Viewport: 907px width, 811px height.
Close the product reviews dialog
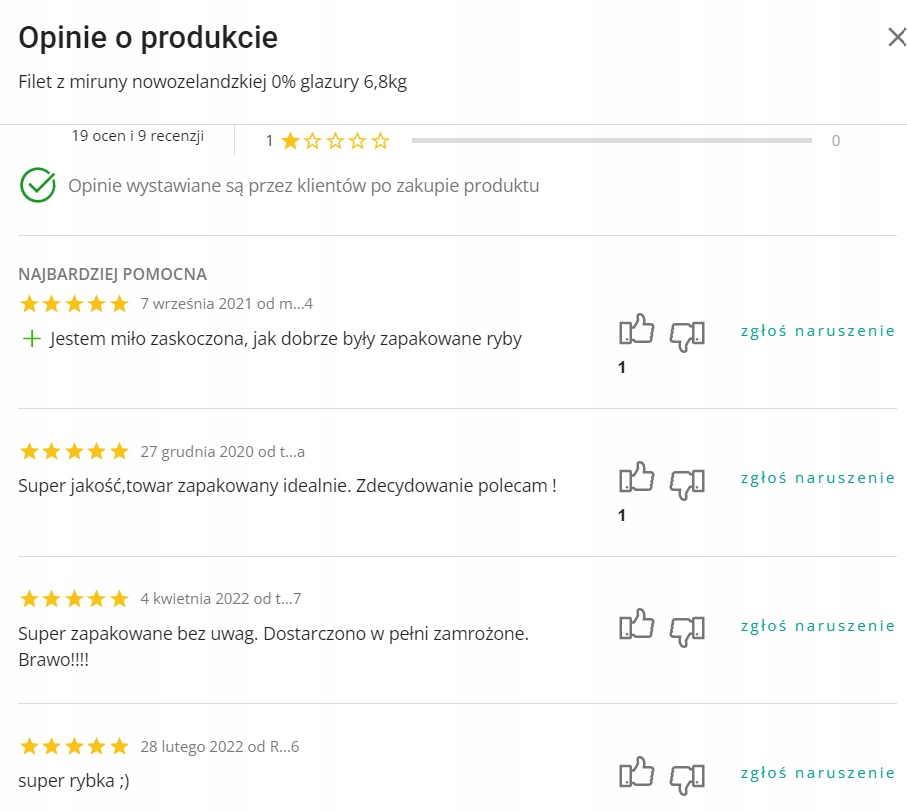point(896,38)
